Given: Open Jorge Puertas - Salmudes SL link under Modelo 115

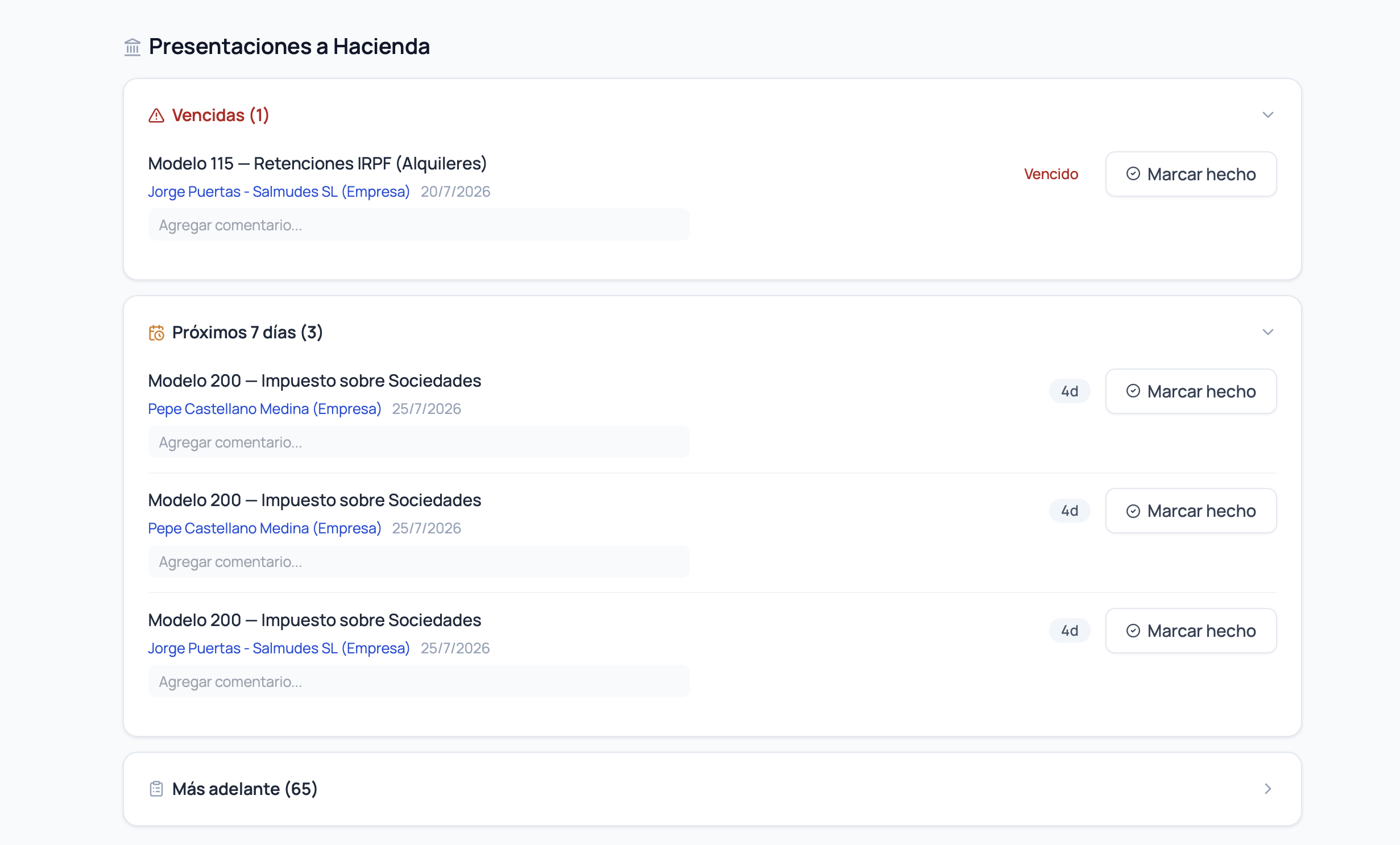Looking at the screenshot, I should [x=279, y=192].
